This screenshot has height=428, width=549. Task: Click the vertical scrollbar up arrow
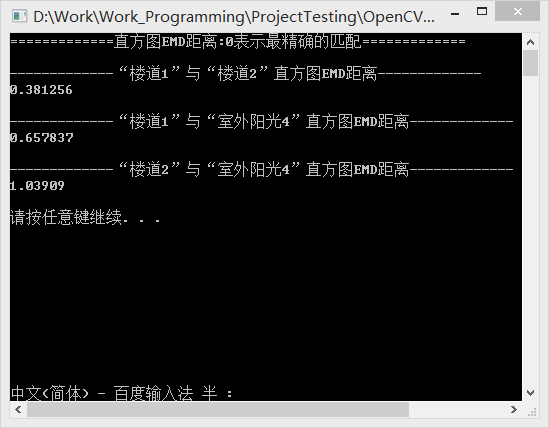click(x=530, y=42)
